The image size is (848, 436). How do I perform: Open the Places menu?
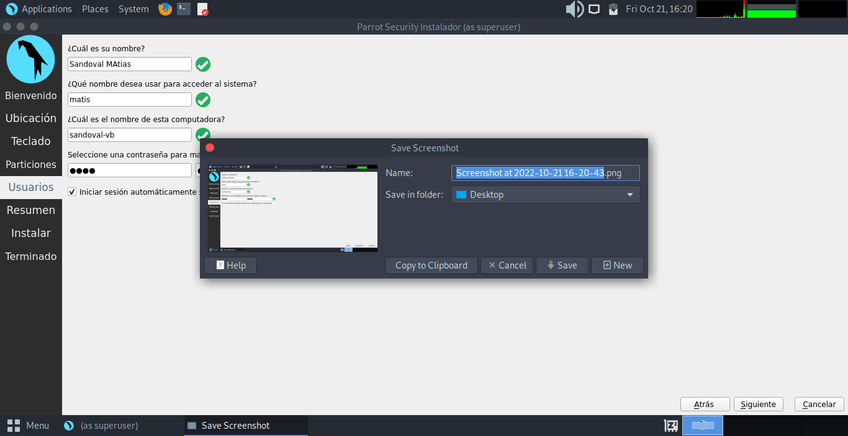pyautogui.click(x=95, y=9)
